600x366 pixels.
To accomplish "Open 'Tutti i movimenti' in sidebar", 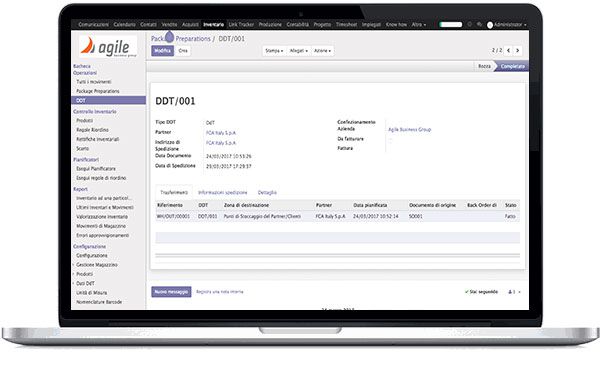I will (x=94, y=82).
